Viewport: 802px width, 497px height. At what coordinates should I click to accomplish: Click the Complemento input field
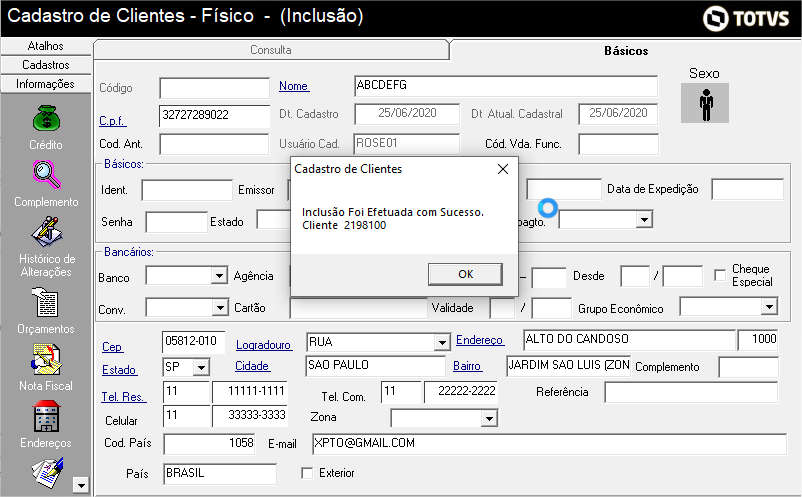tap(748, 367)
